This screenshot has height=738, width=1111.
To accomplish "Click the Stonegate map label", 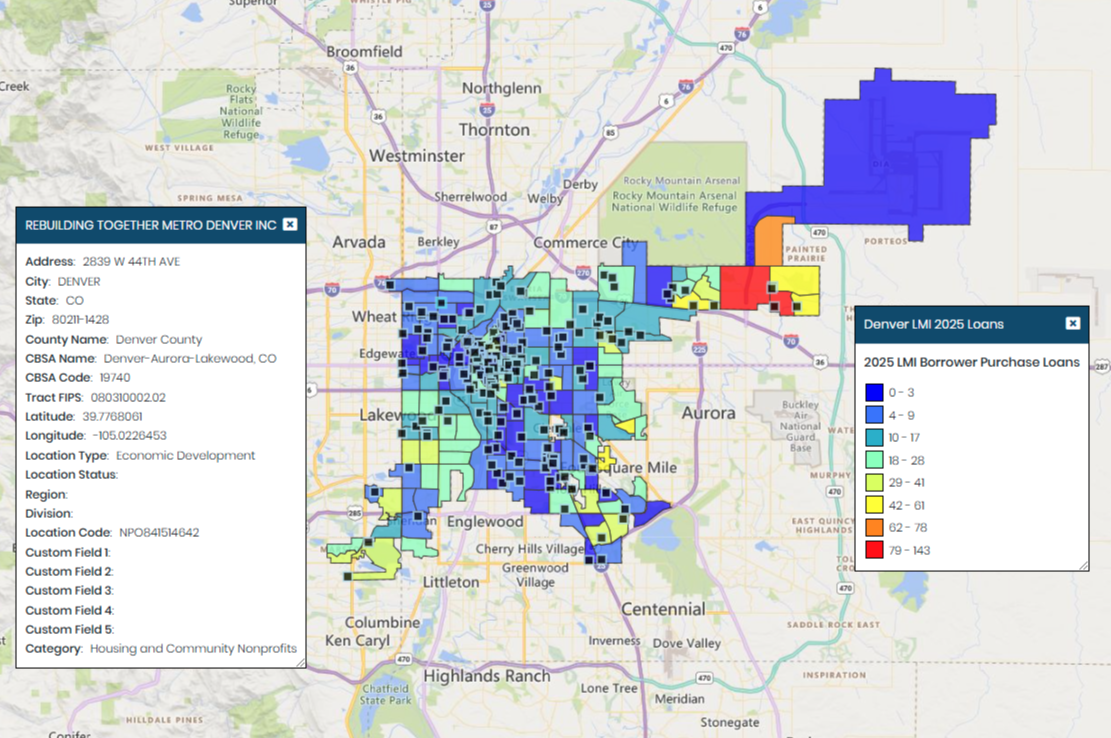I will click(730, 722).
